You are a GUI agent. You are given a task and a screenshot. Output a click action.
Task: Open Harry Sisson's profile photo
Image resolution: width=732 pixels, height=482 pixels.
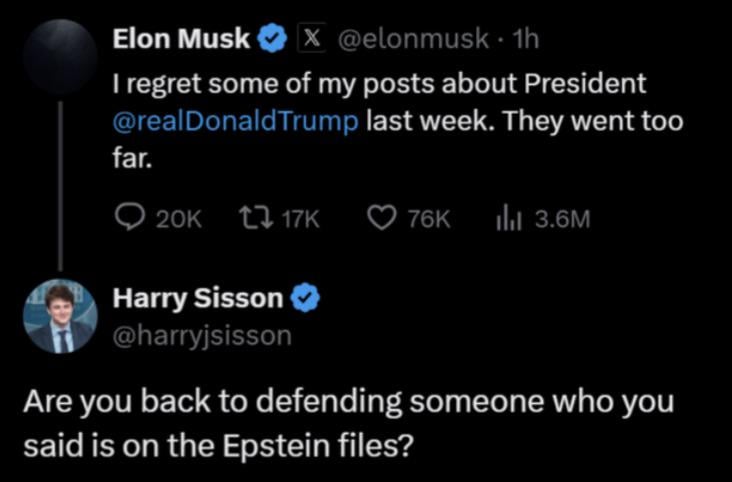[59, 316]
